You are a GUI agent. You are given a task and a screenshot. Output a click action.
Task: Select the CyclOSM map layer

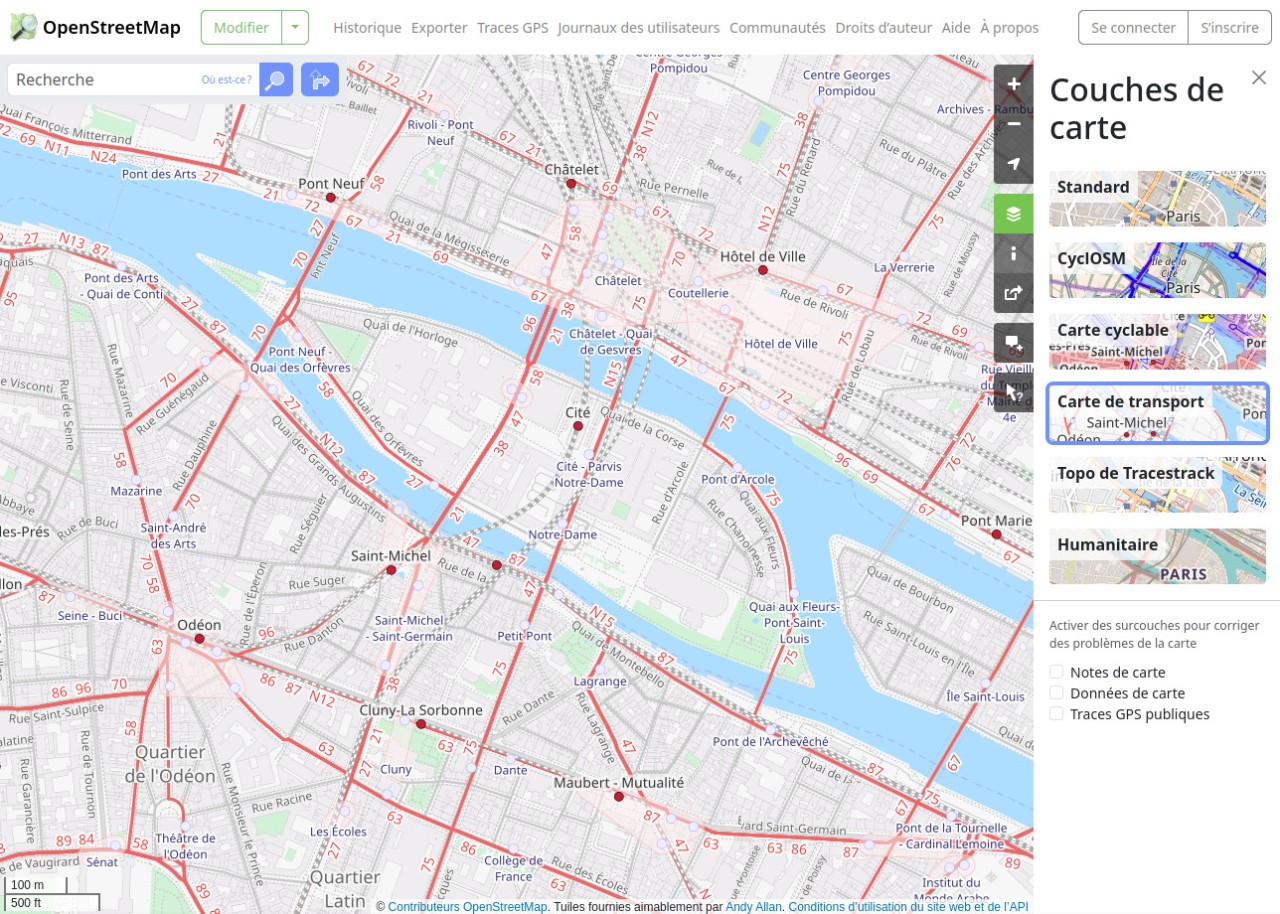point(1157,270)
